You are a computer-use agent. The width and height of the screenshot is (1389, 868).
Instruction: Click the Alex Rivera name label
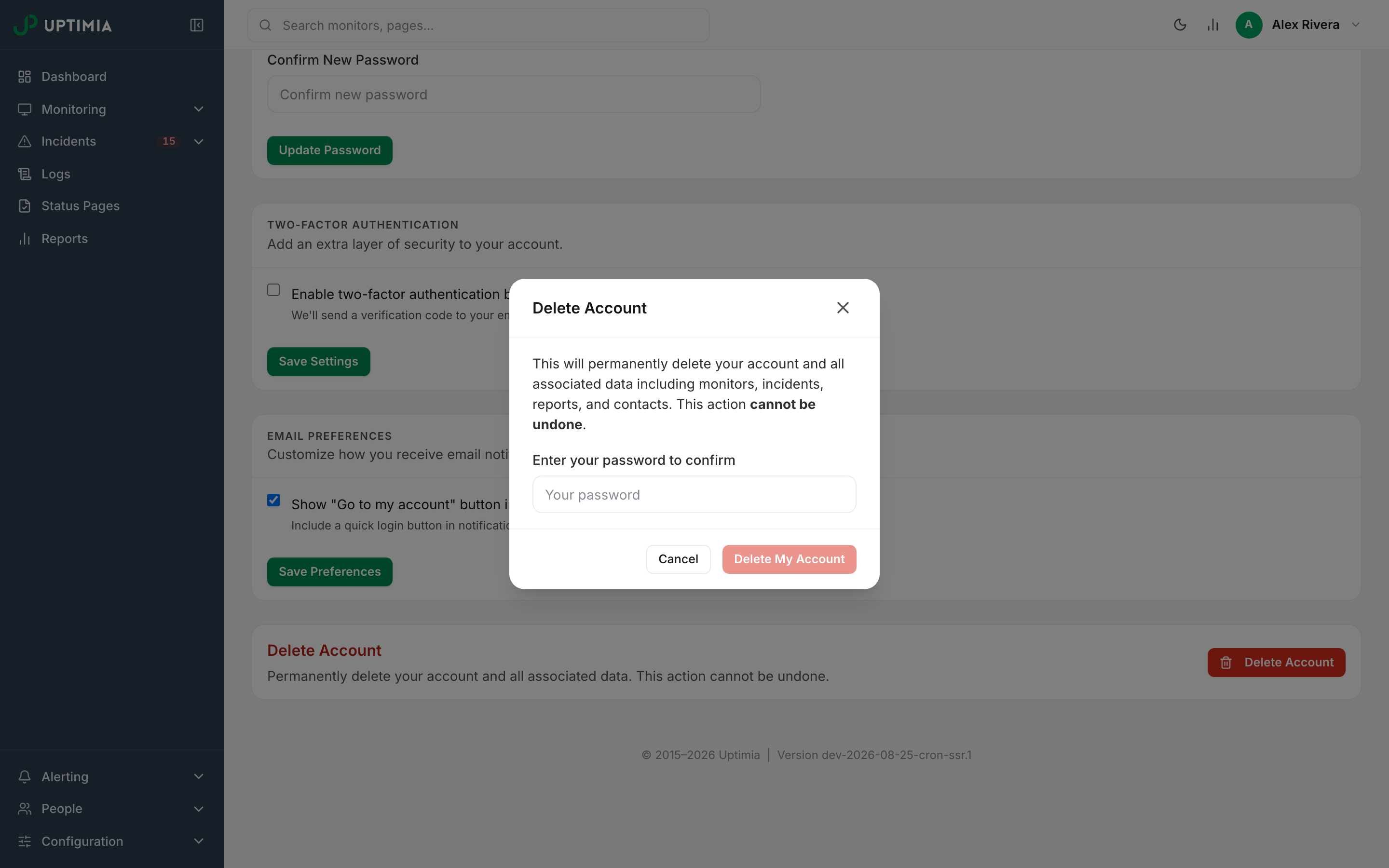point(1305,25)
